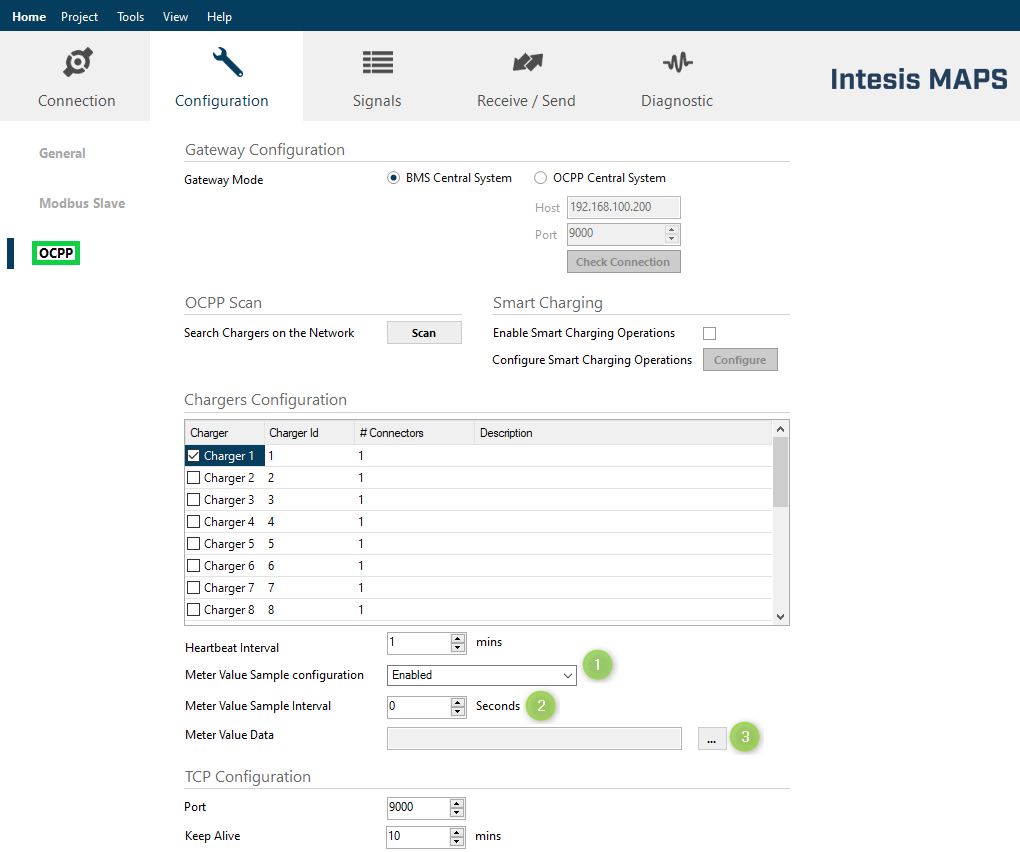The image size is (1020, 852).
Task: Increase the Keep Alive minutes
Action: [x=457, y=832]
